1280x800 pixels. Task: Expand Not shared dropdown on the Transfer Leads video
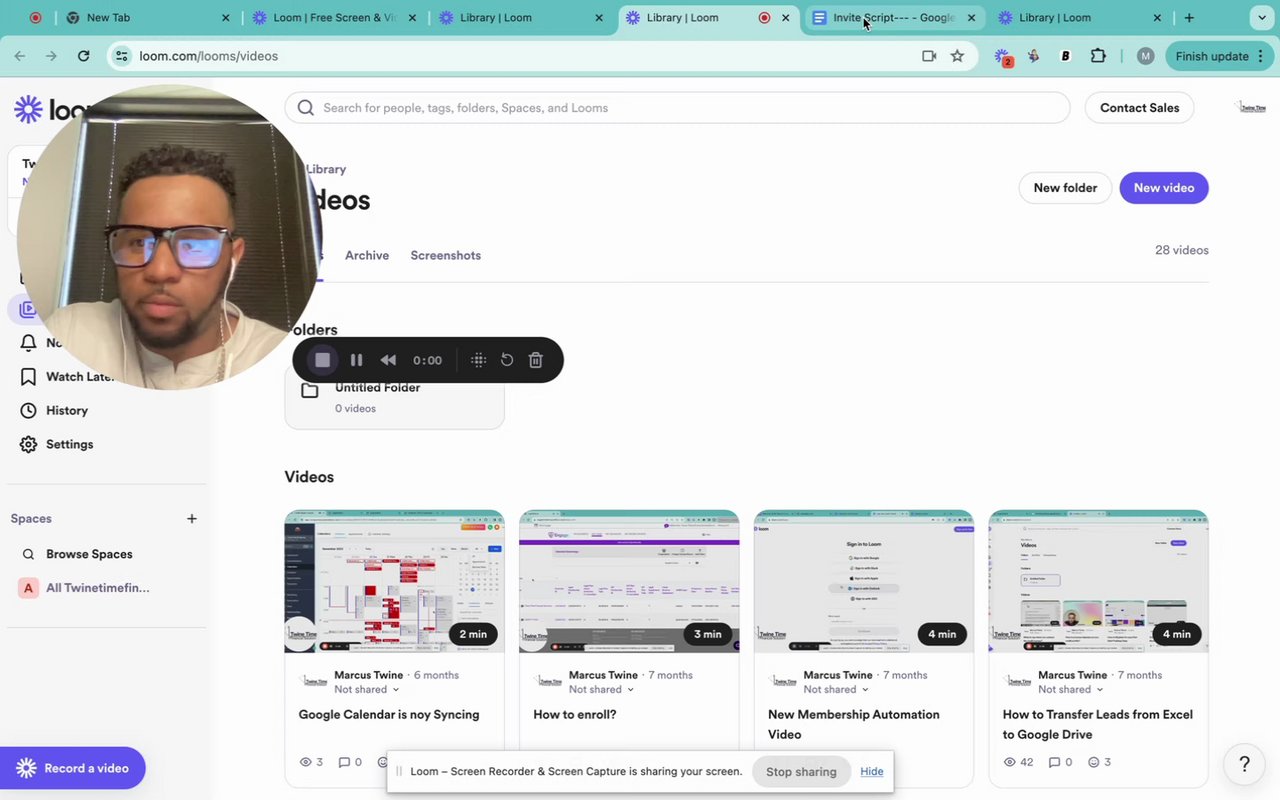pos(1071,689)
